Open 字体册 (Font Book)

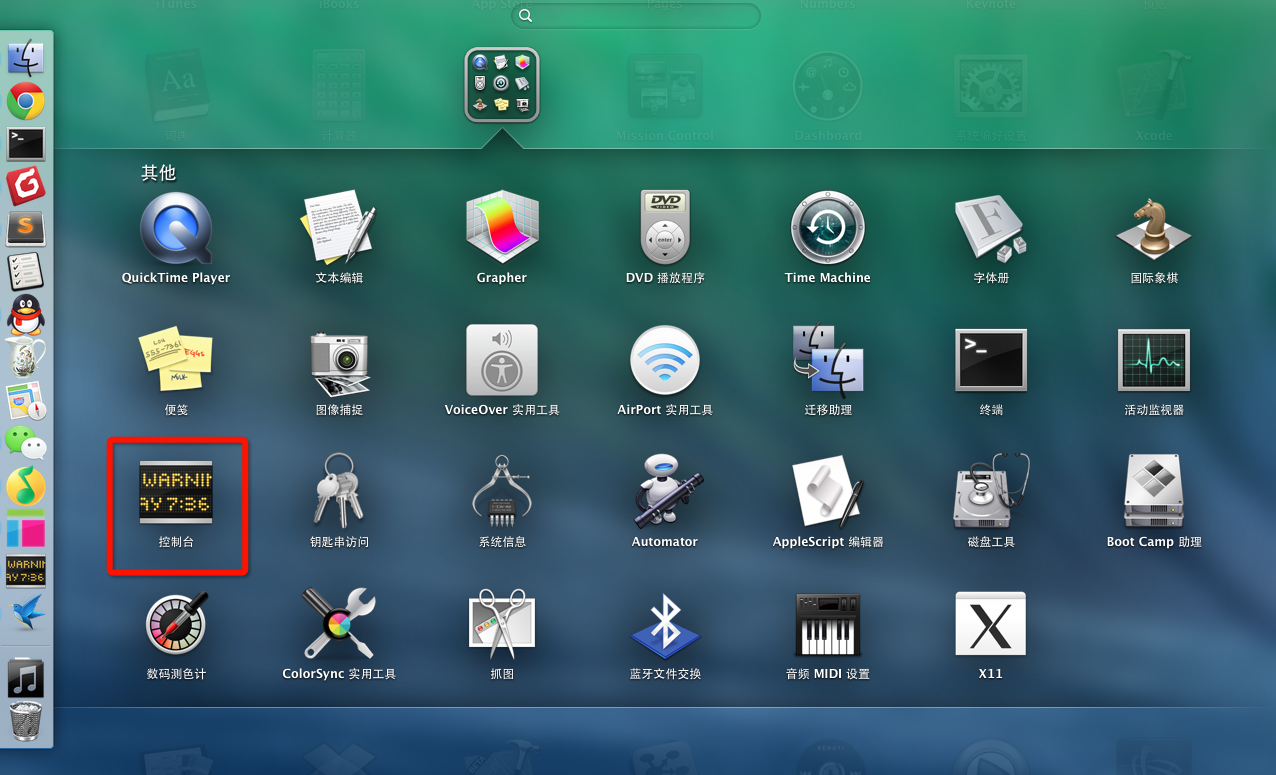(991, 228)
